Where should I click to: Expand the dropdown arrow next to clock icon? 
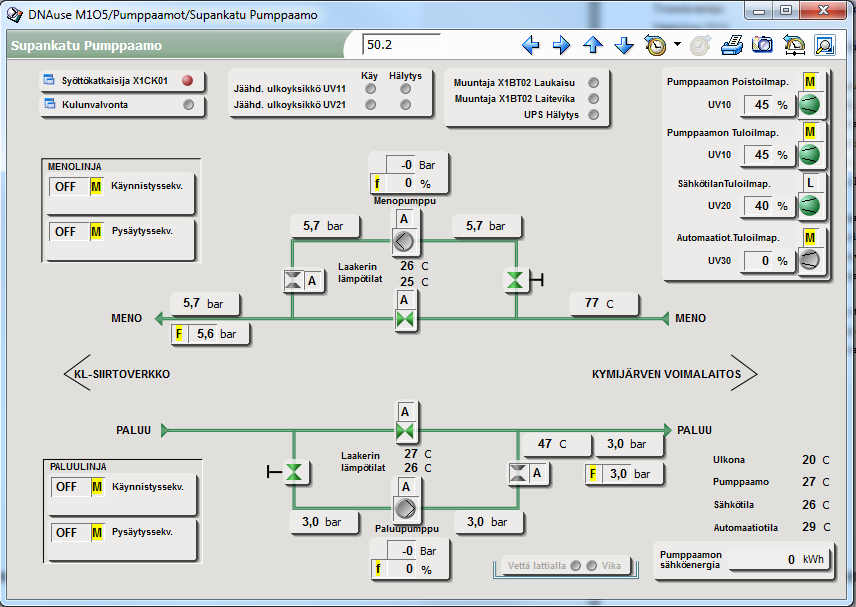[677, 44]
